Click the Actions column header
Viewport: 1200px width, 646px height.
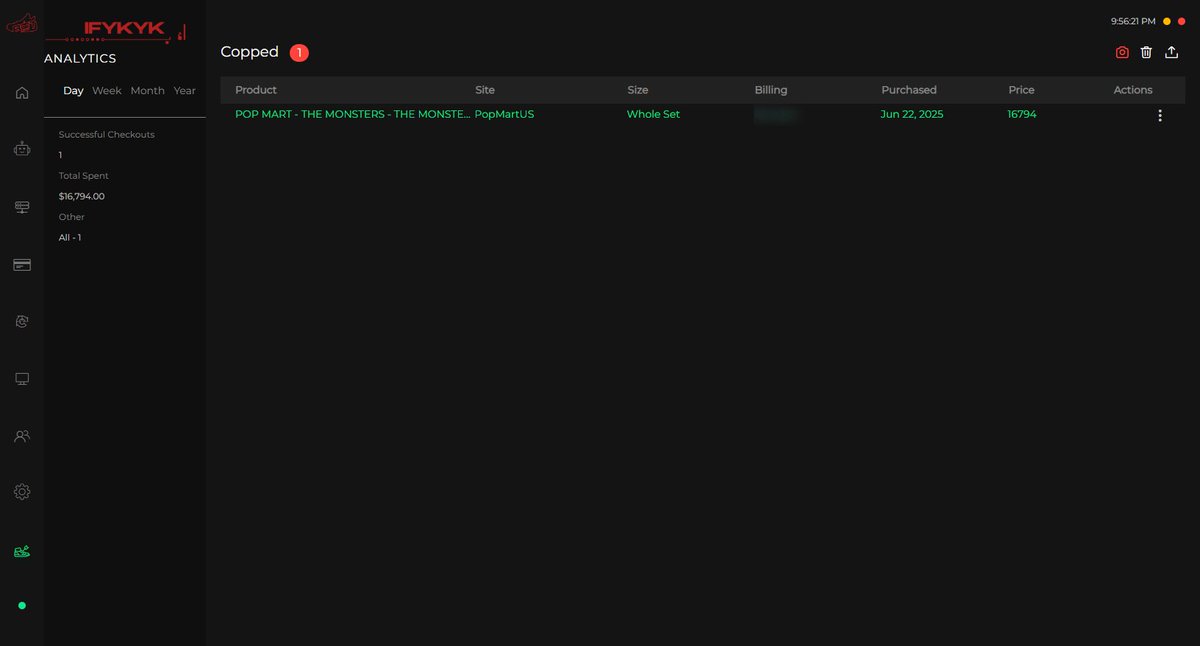coord(1133,90)
